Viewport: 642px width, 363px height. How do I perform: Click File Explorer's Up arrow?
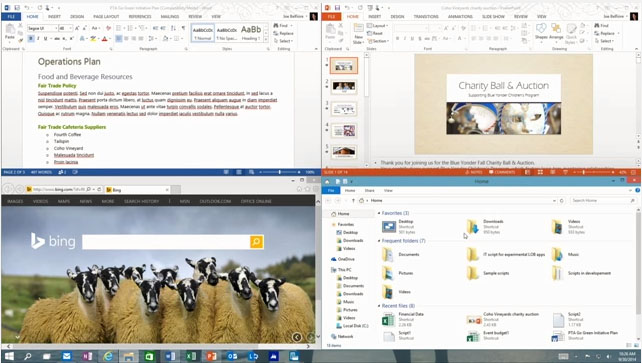tap(353, 201)
